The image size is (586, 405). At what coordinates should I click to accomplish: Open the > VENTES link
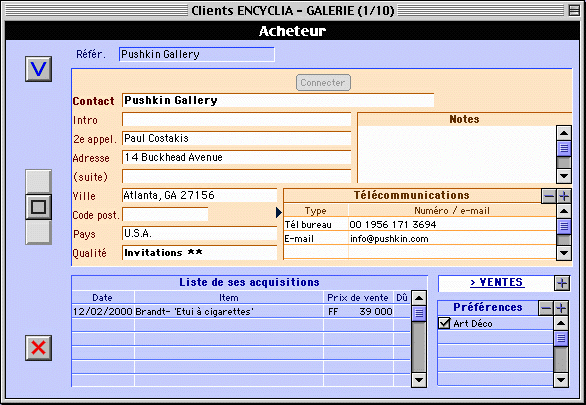(x=497, y=282)
